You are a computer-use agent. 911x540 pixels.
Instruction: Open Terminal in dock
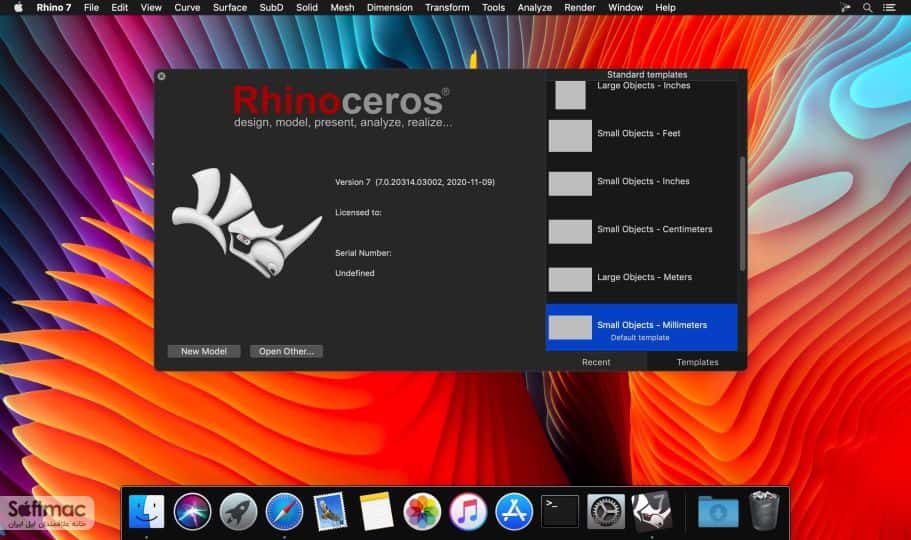tap(559, 512)
